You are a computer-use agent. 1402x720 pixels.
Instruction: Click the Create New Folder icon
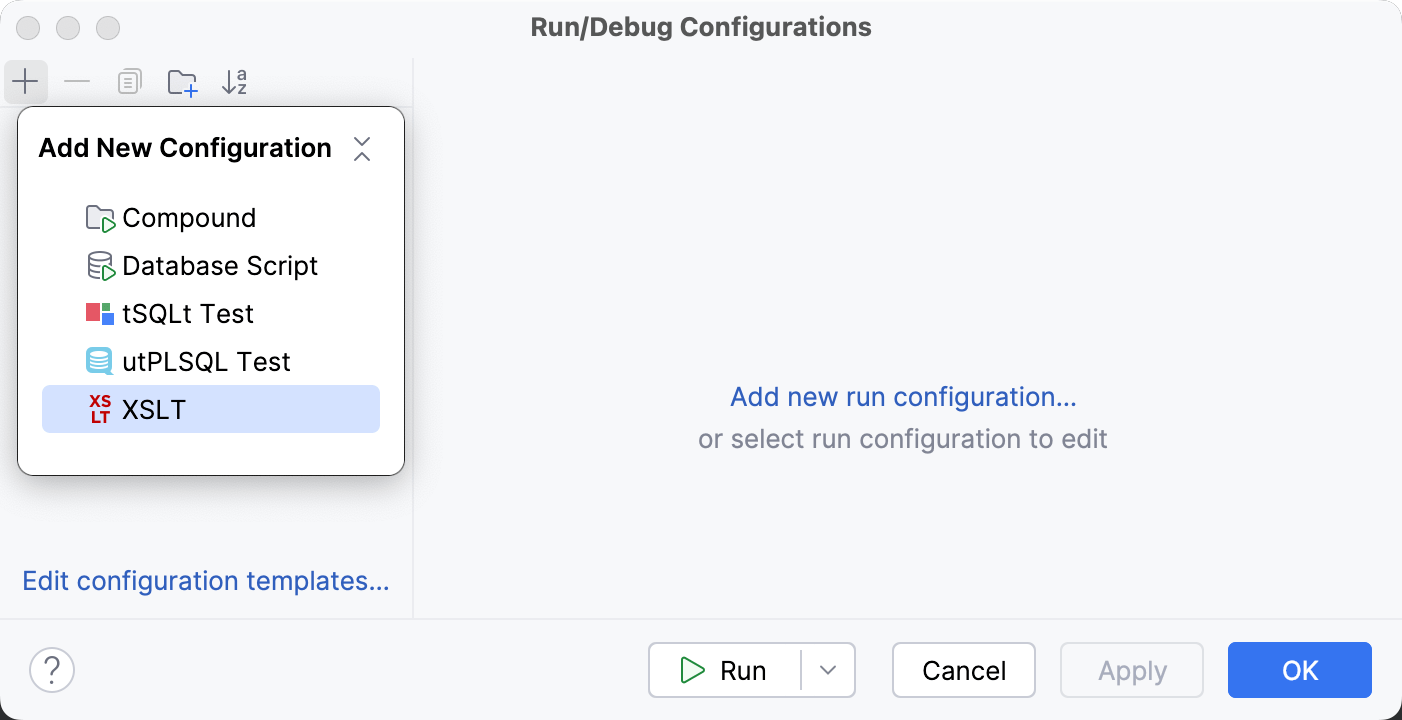182,81
